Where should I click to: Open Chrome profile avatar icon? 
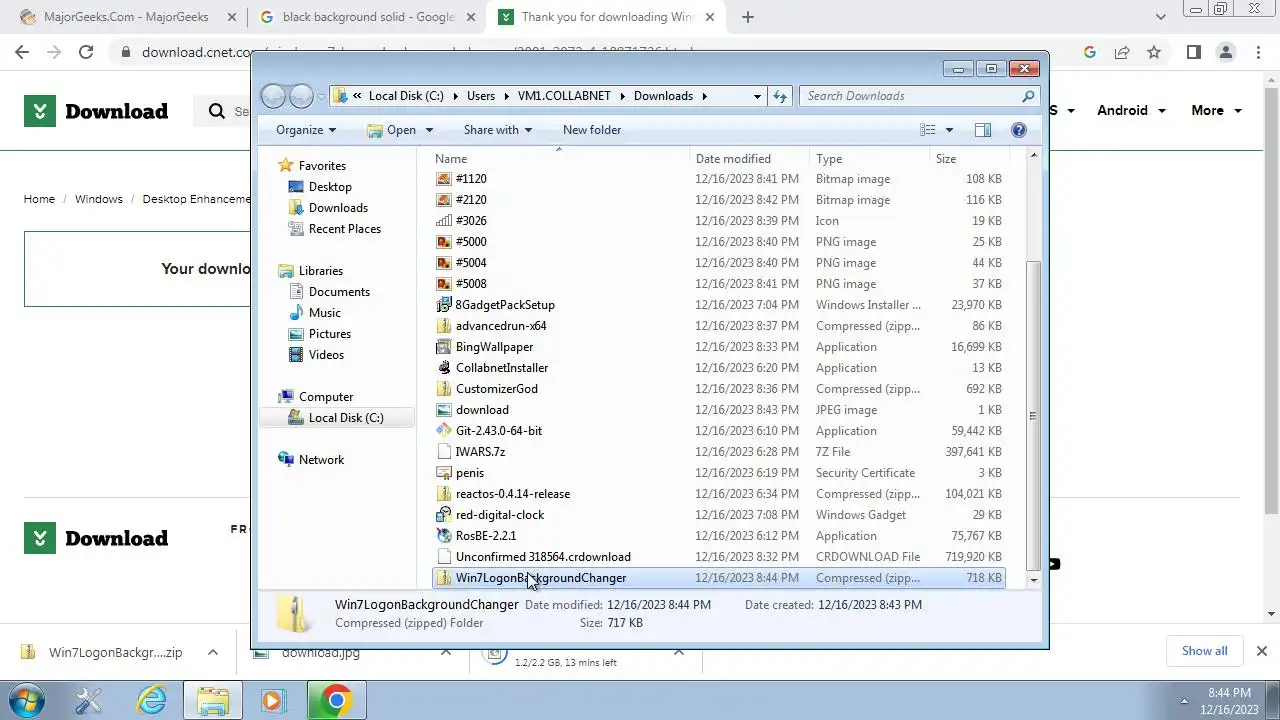tap(1227, 52)
